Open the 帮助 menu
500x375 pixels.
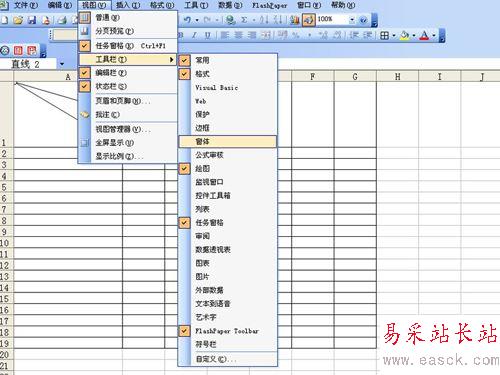[343, 5]
